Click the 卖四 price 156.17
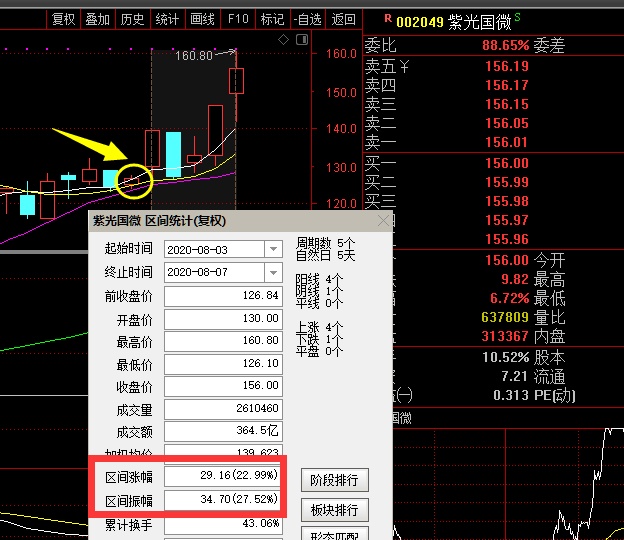 507,85
